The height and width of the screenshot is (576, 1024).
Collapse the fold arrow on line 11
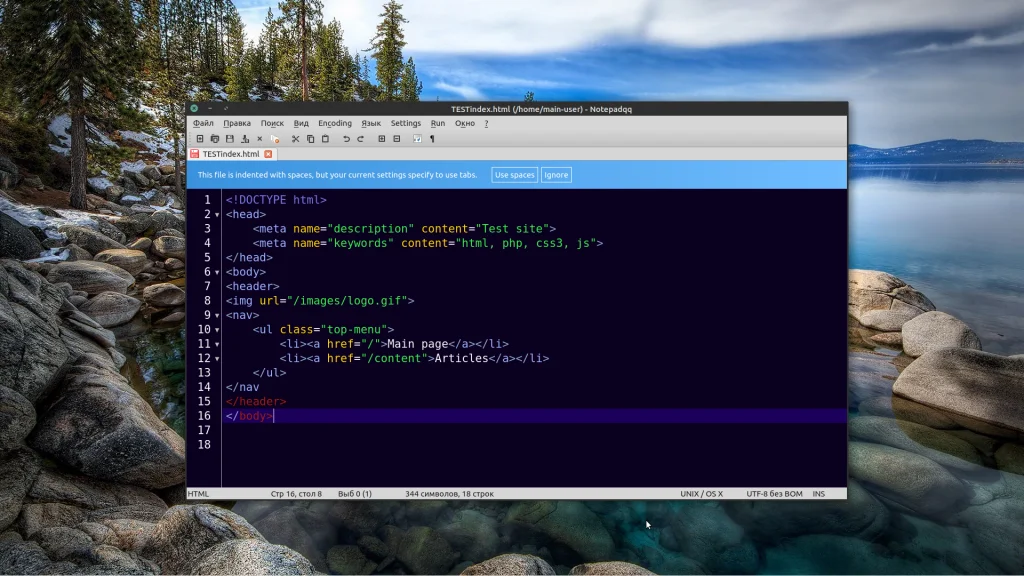pos(217,344)
